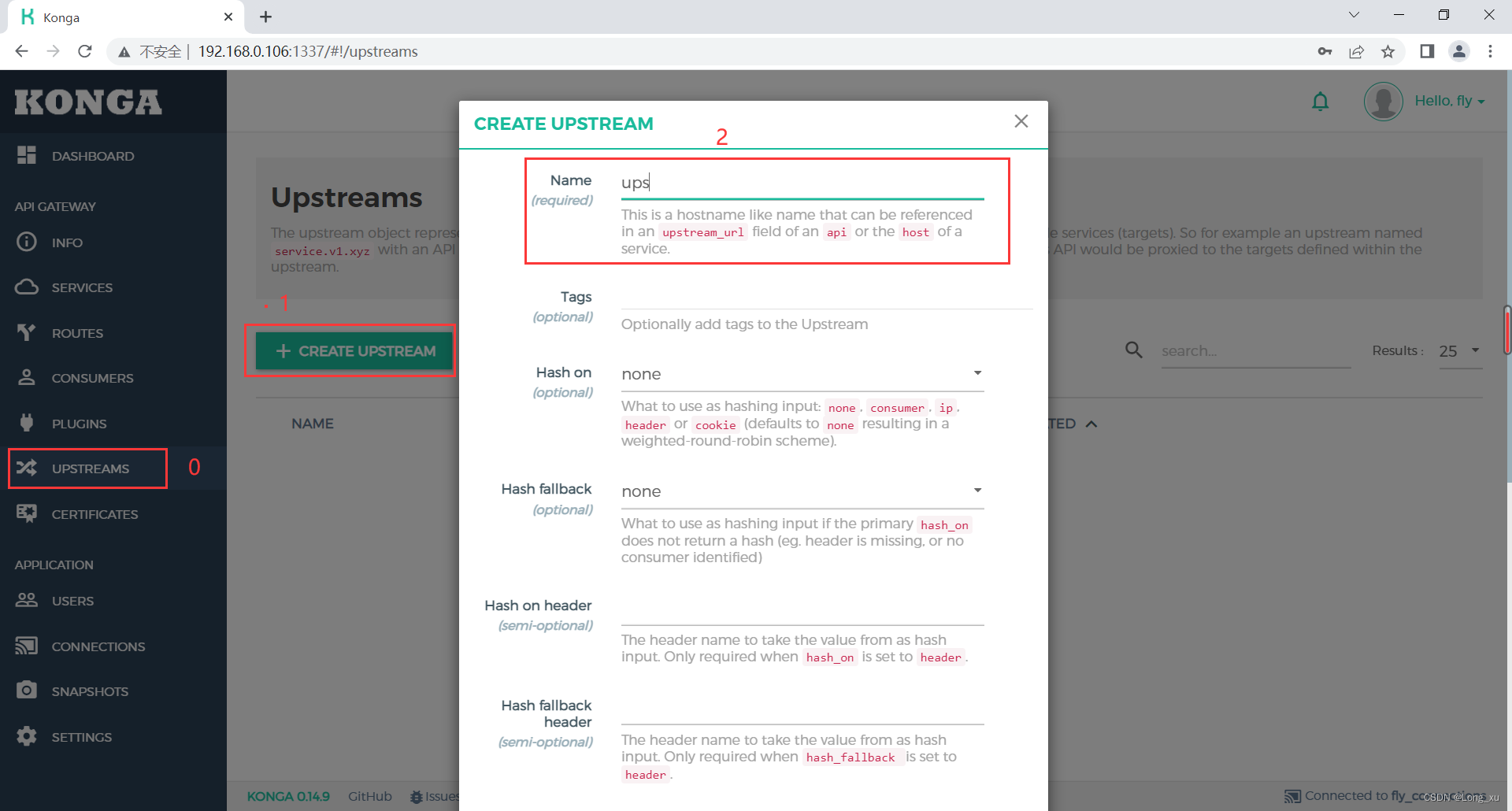Open the browser share icon
1512x811 pixels.
point(1356,51)
